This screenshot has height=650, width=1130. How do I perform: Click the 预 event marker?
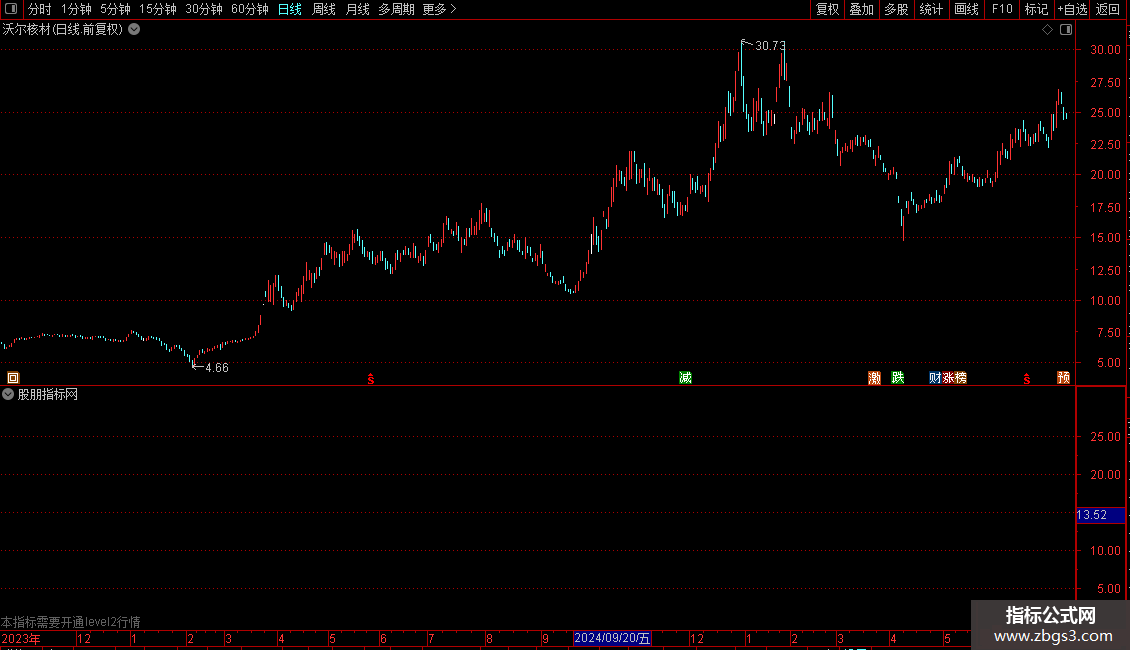point(1063,378)
